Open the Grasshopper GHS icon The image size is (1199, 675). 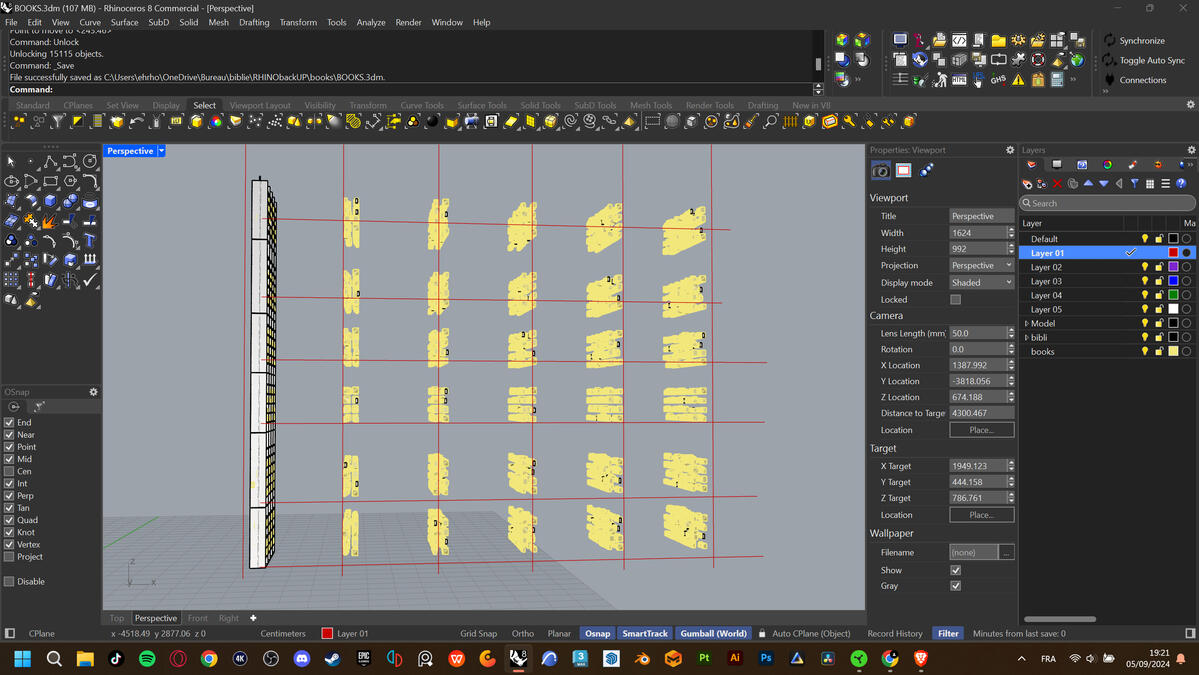998,80
